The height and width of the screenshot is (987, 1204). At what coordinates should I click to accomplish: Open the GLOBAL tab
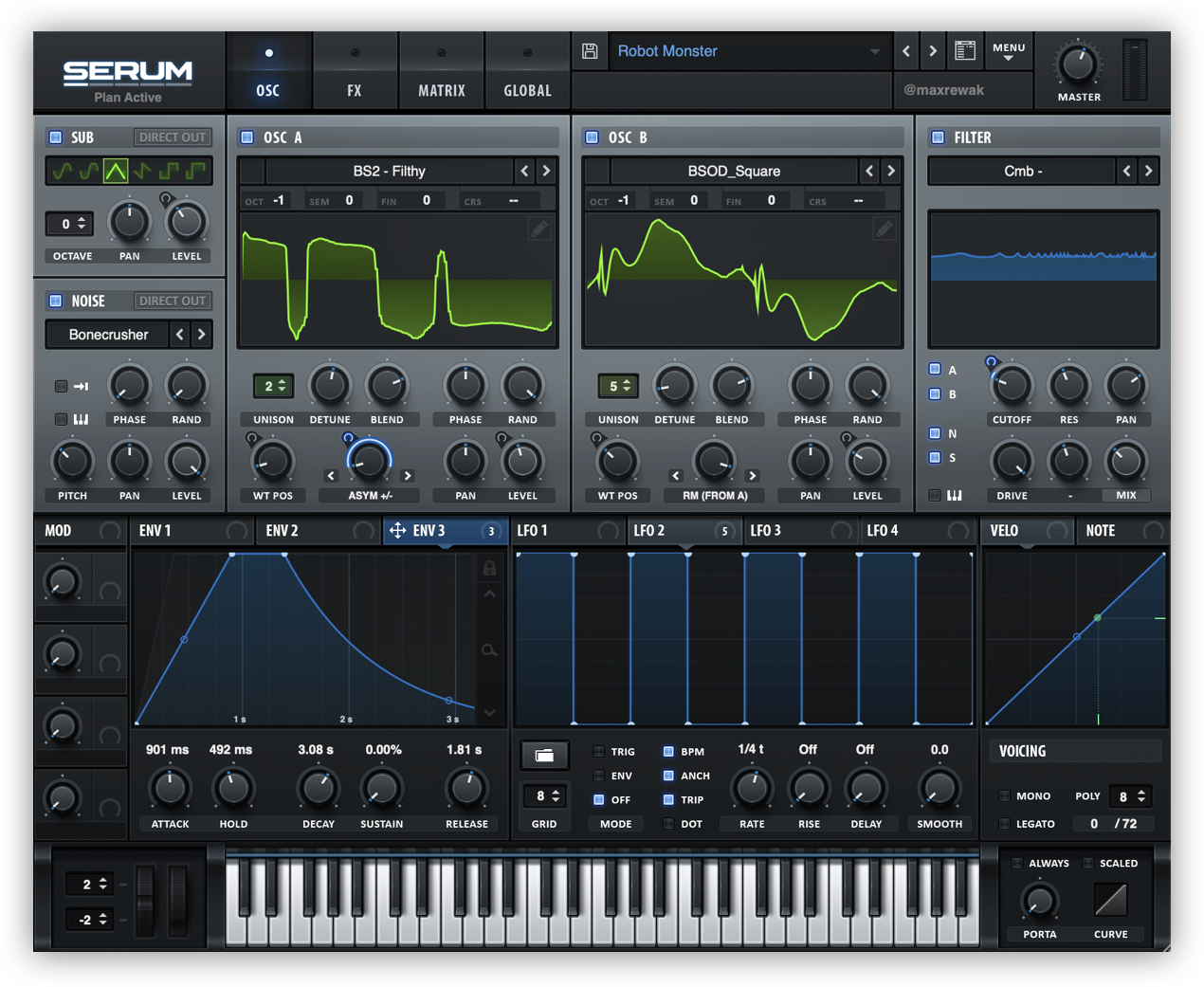527,72
